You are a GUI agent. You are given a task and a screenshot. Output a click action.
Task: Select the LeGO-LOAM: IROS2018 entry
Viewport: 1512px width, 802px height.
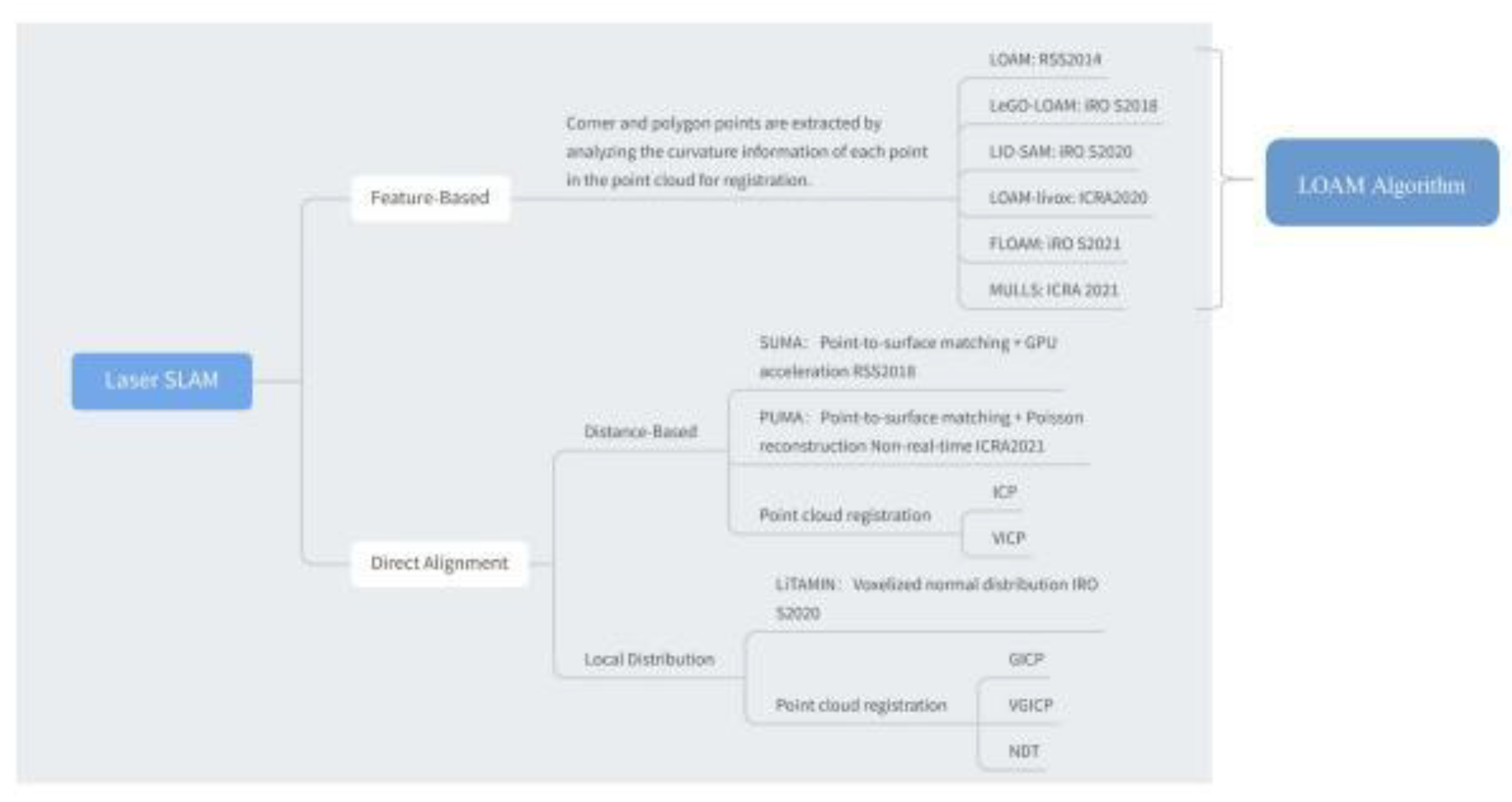[x=1072, y=106]
